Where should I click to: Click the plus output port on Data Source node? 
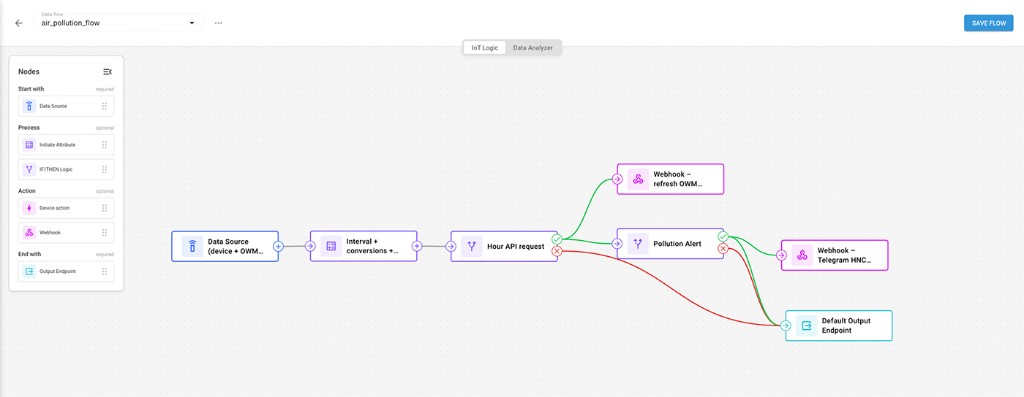[278, 246]
